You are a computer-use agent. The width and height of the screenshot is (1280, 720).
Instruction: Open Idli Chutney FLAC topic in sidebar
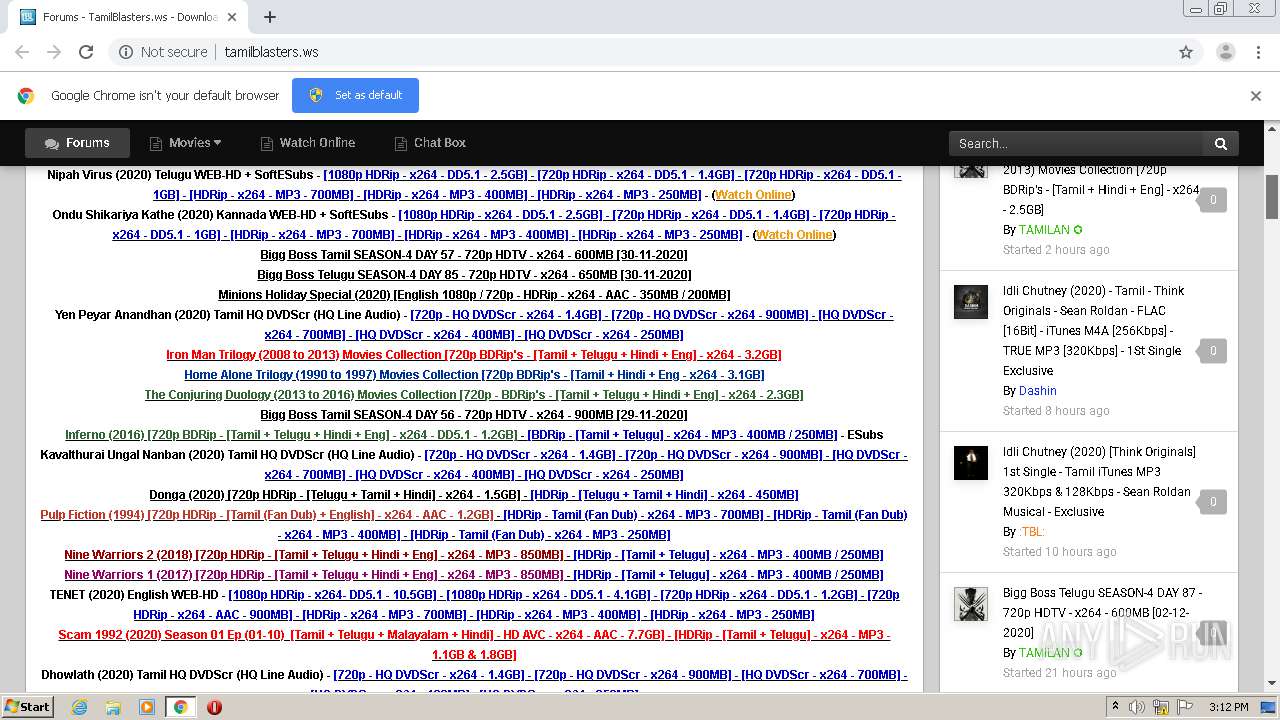1094,331
